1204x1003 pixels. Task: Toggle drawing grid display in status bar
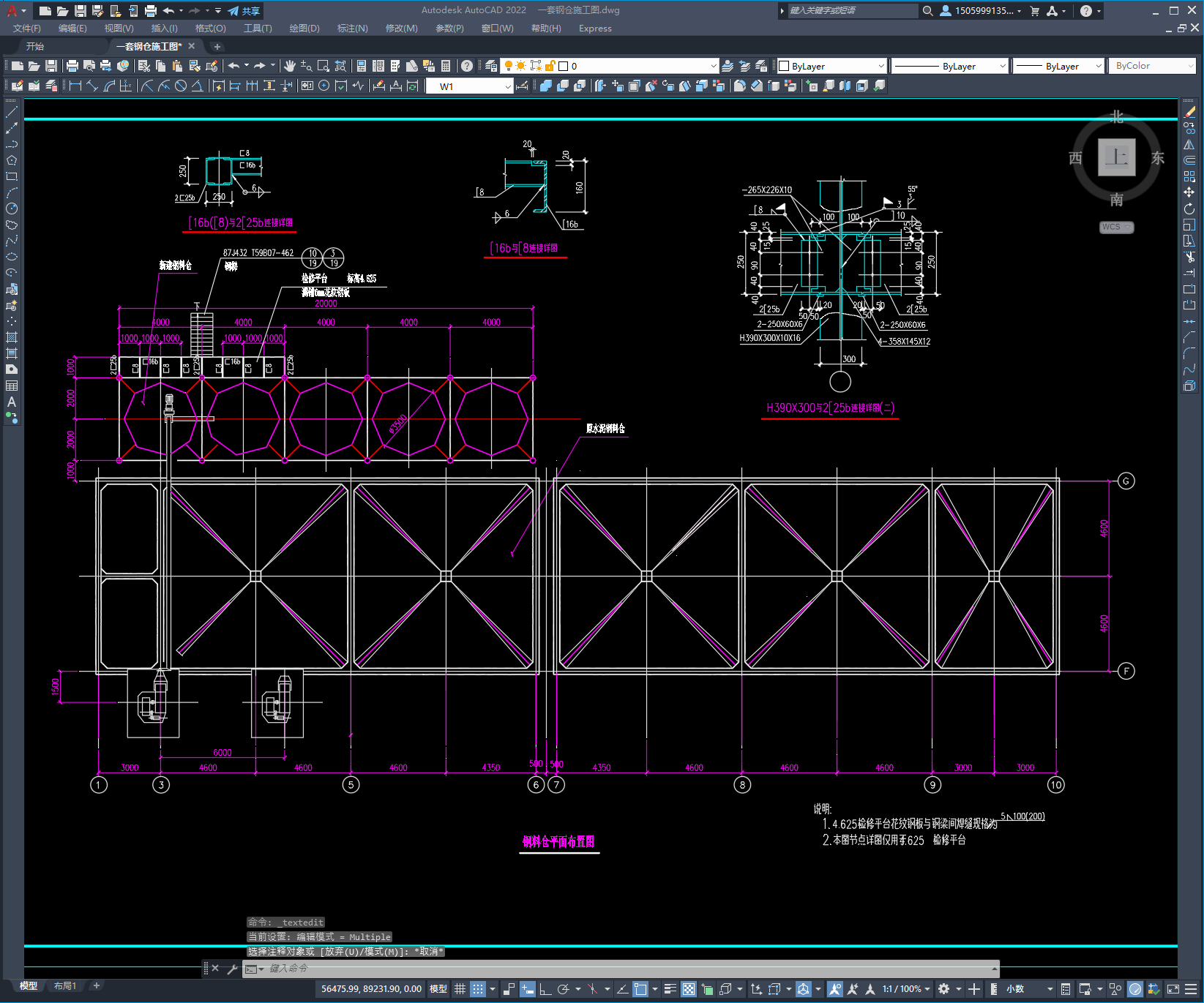pos(460,989)
